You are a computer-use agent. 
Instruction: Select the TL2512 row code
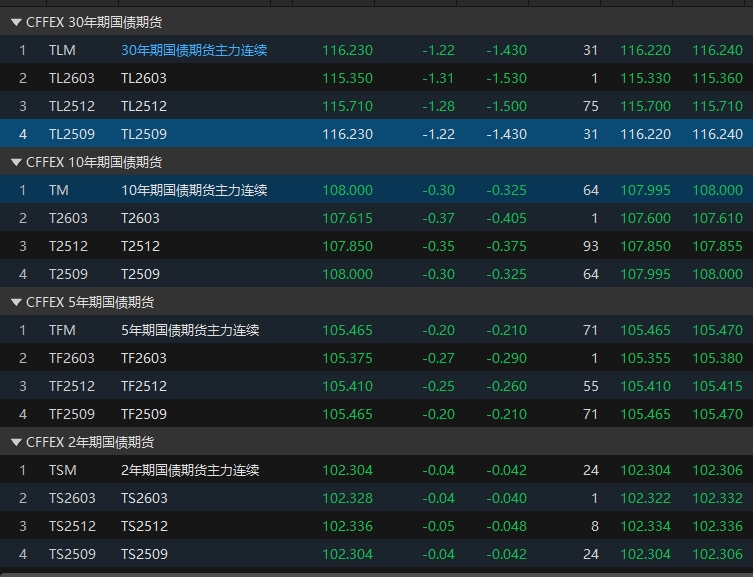(72, 106)
